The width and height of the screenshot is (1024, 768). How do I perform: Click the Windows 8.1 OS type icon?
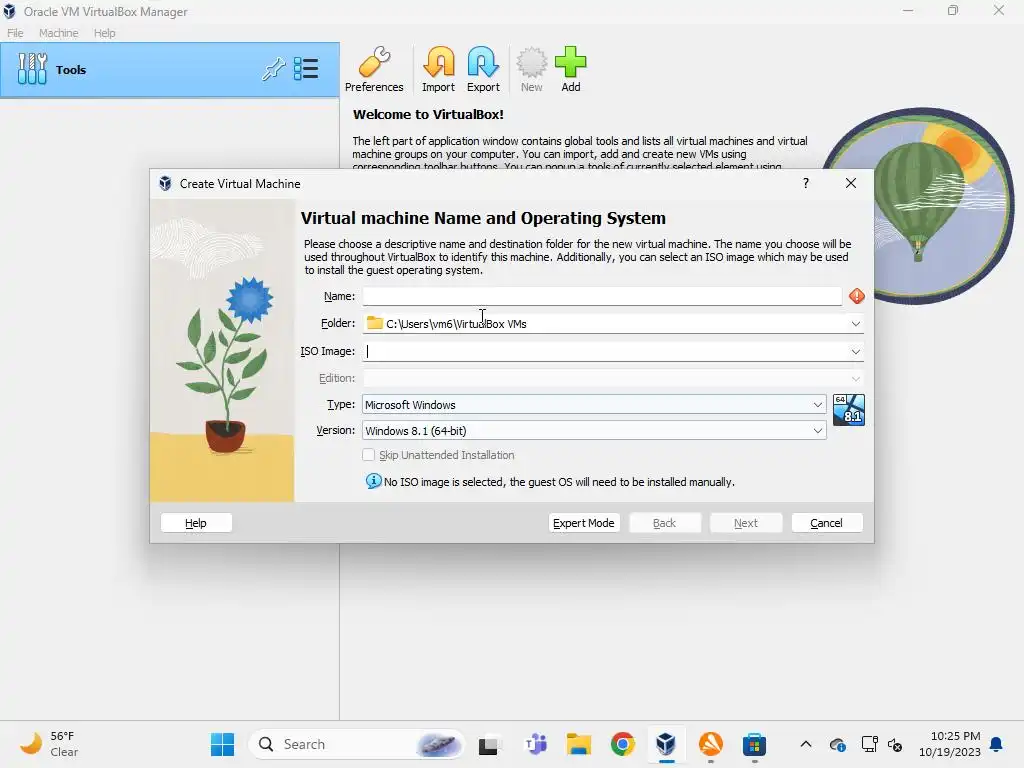(x=849, y=410)
